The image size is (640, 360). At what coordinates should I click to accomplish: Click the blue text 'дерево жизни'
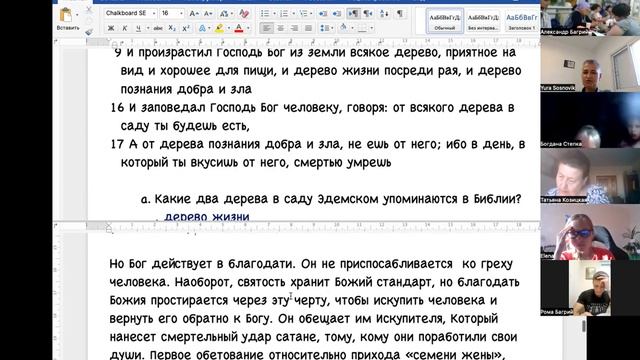tap(207, 216)
